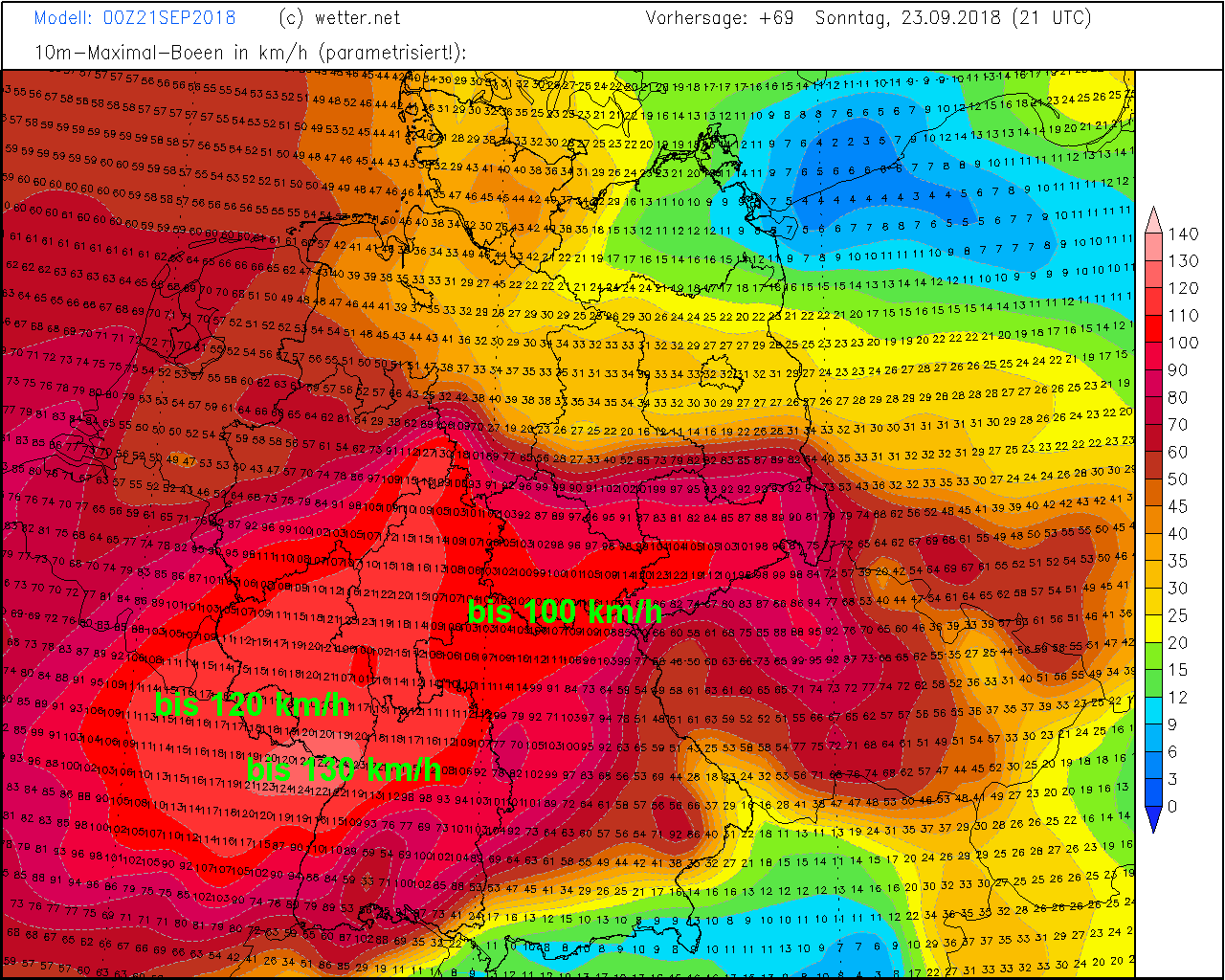Click the legend label "110"
The width and height of the screenshot is (1225, 980).
(1183, 315)
